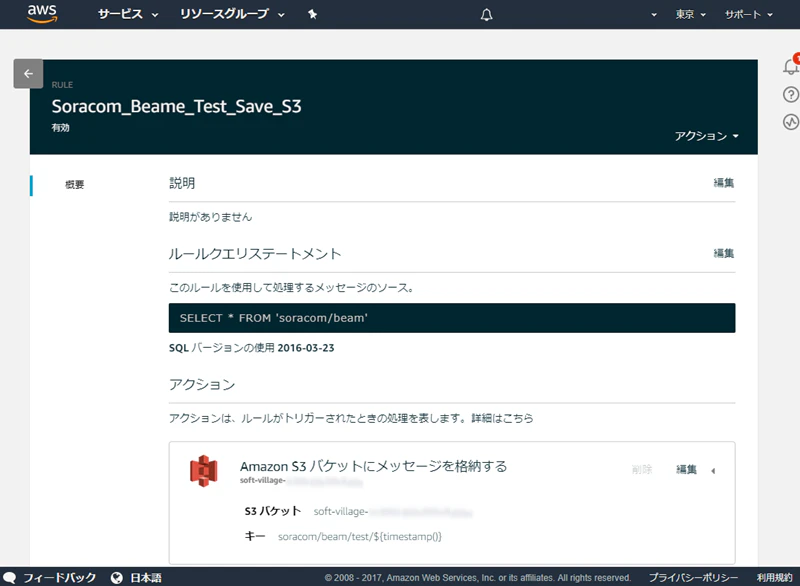Click the SQL query statement box
The image size is (800, 586).
pos(452,318)
